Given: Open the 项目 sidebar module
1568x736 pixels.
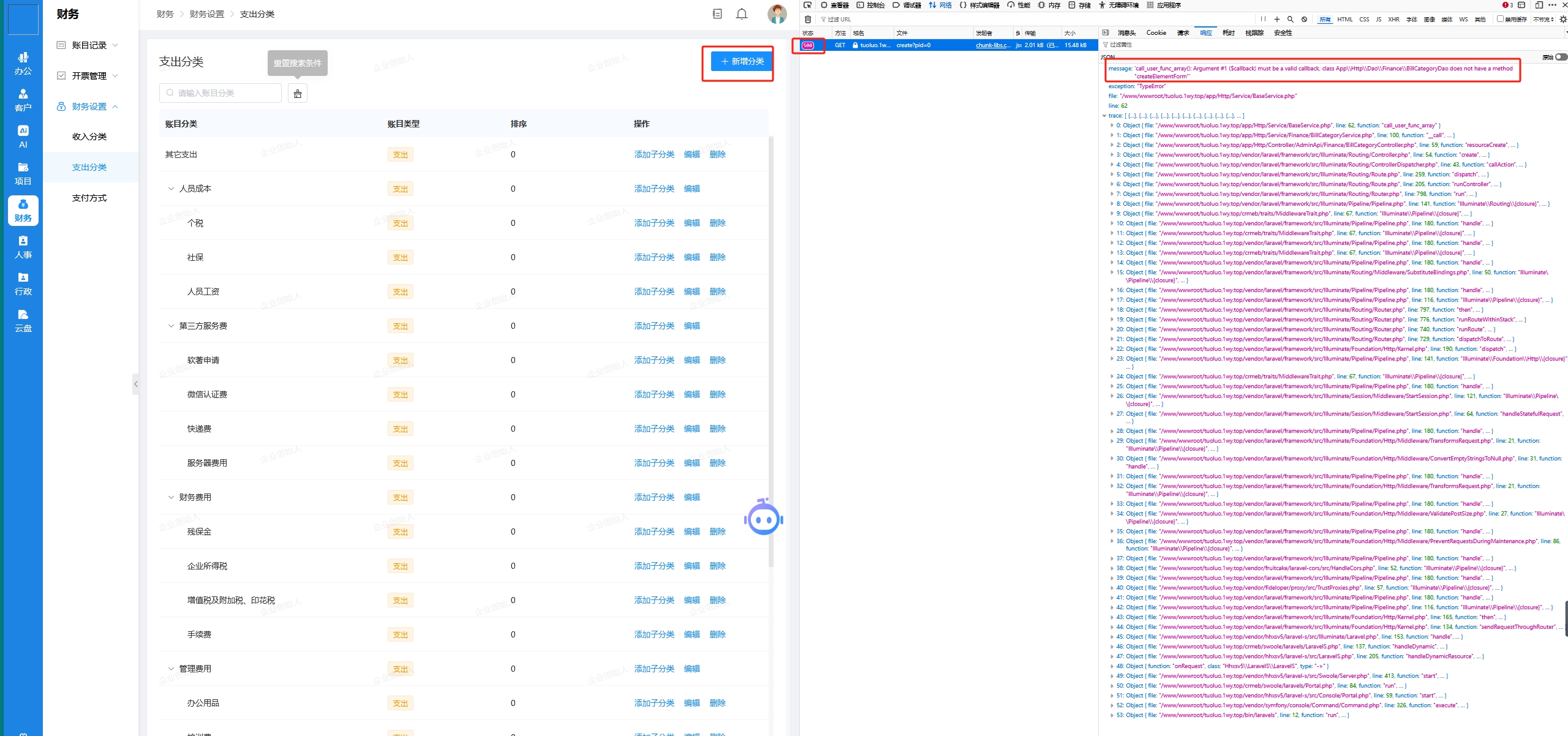Looking at the screenshot, I should pos(23,174).
